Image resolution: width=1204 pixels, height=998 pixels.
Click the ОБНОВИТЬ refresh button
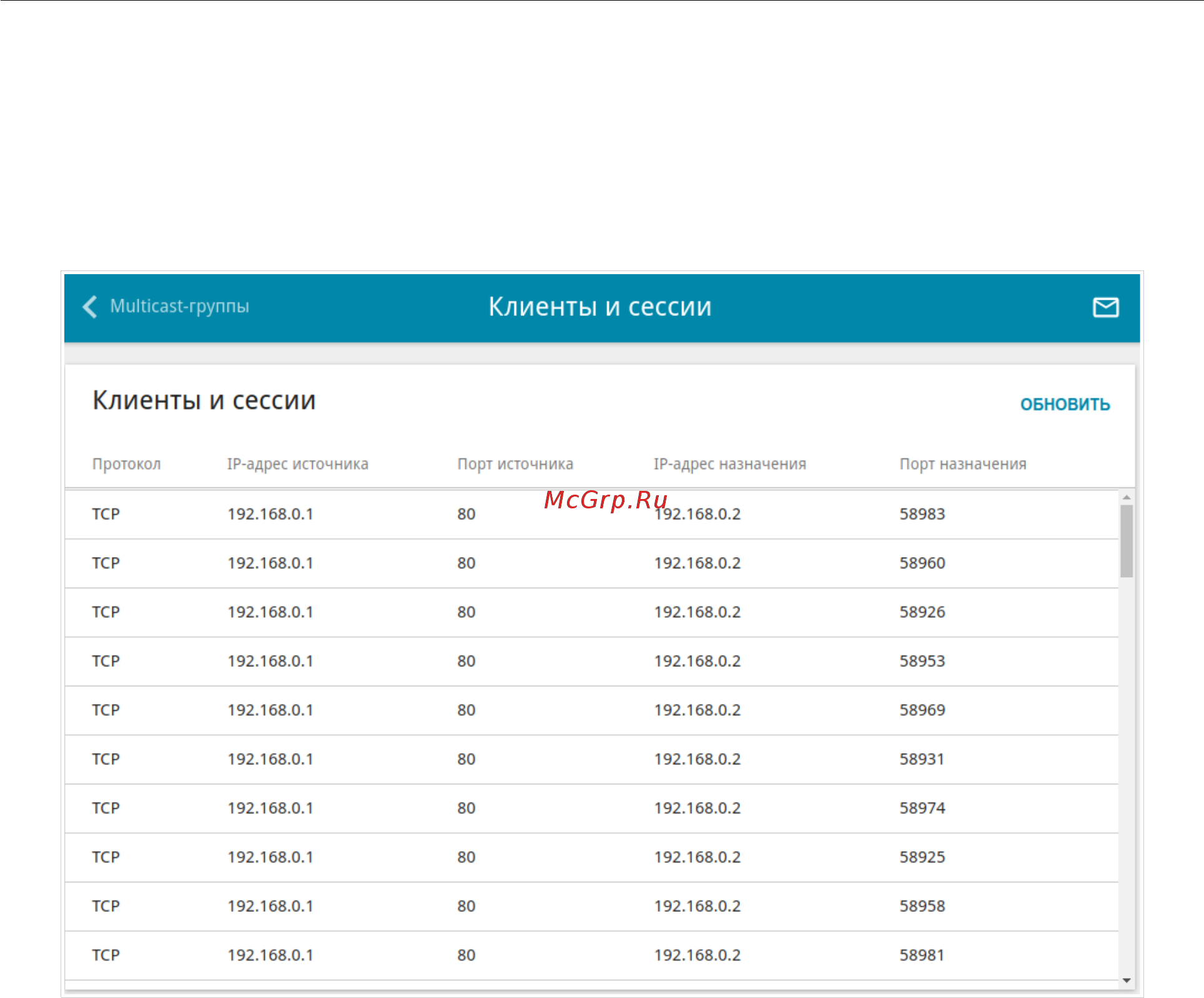coord(1065,405)
